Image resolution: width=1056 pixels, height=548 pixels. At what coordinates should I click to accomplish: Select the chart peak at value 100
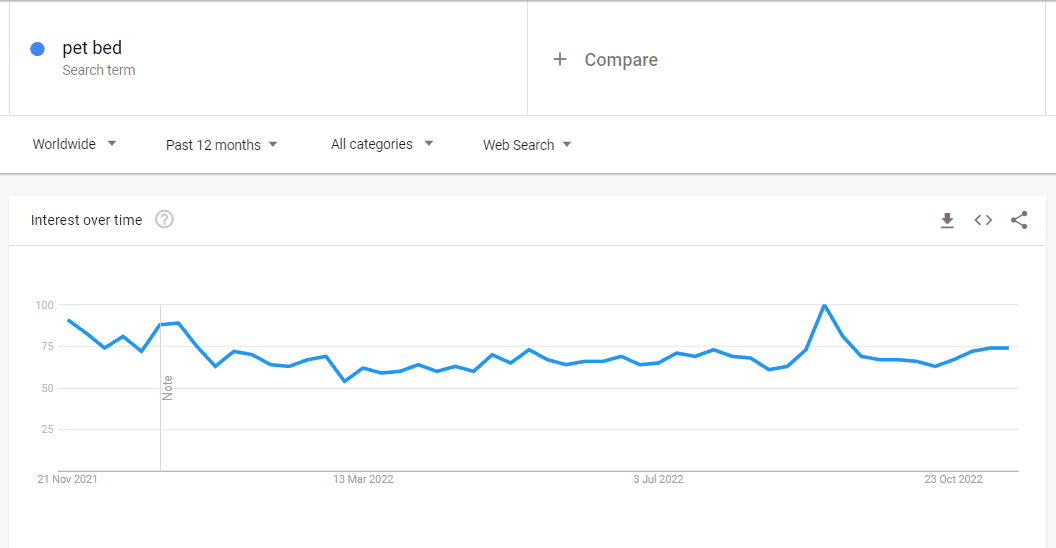pyautogui.click(x=824, y=306)
